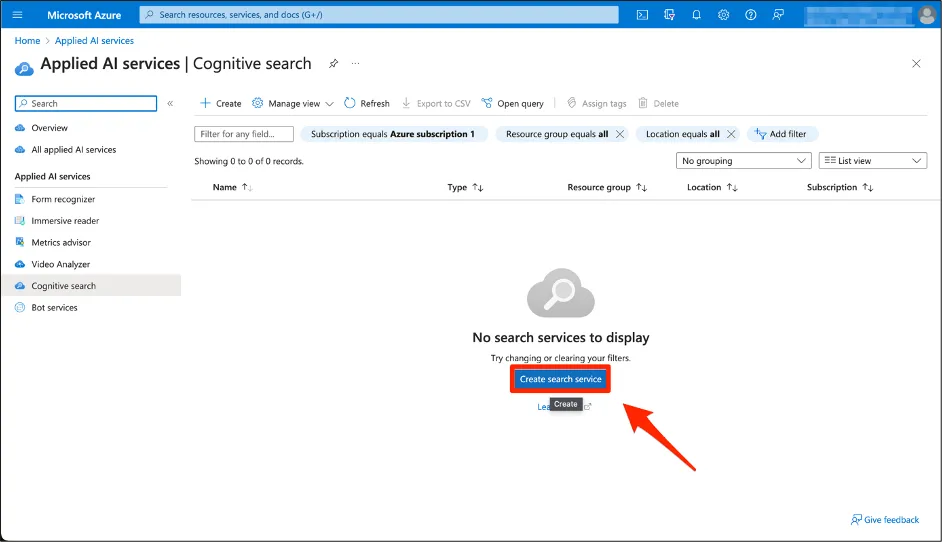
Task: Click Open query in toolbar
Action: [x=512, y=103]
